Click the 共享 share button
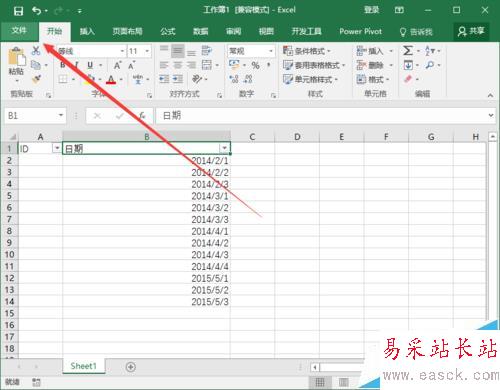500x390 pixels. click(471, 31)
